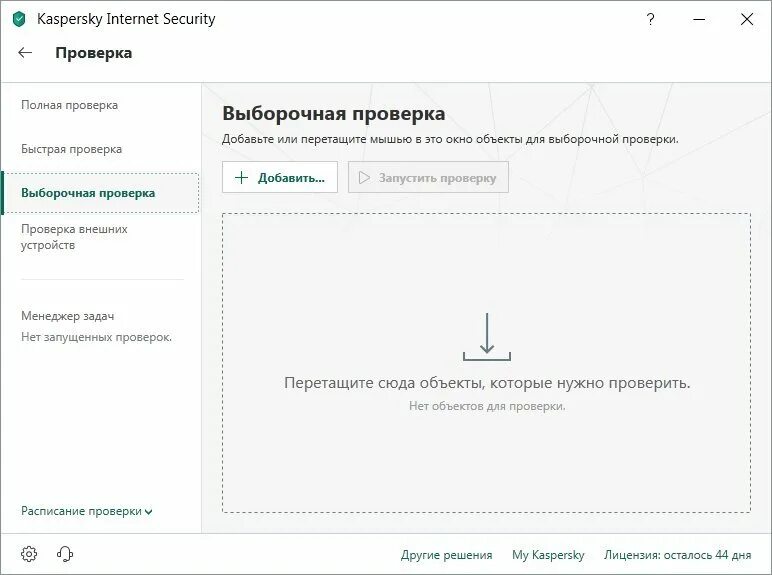Viewport: 772px width, 575px height.
Task: Go back with the left arrow icon
Action: pyautogui.click(x=25, y=53)
